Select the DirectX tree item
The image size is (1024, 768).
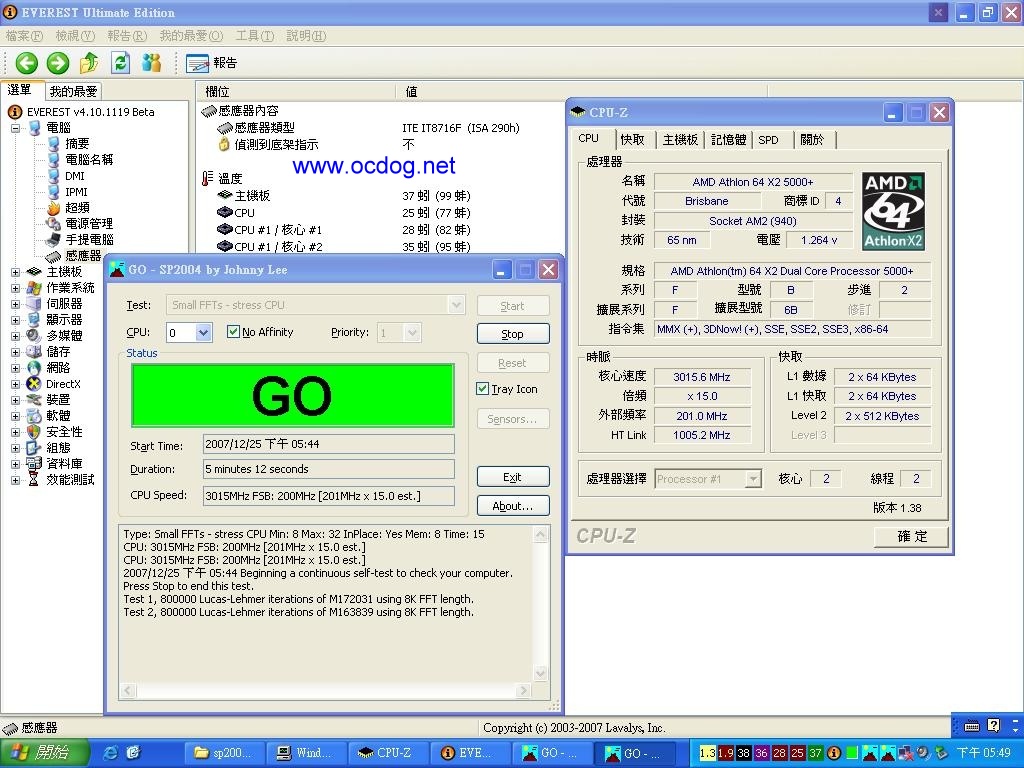pyautogui.click(x=54, y=384)
